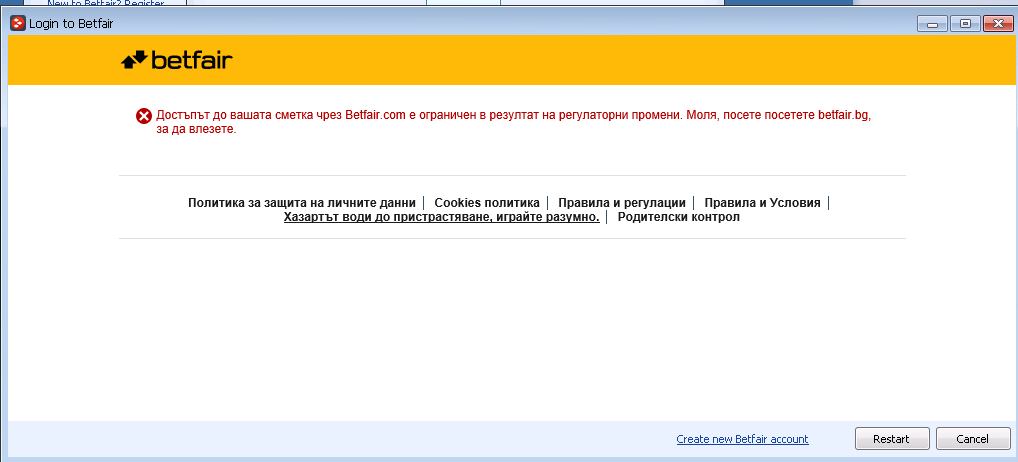This screenshot has height=462, width=1018.
Task: Close the Login to Betfair window
Action: (x=998, y=24)
